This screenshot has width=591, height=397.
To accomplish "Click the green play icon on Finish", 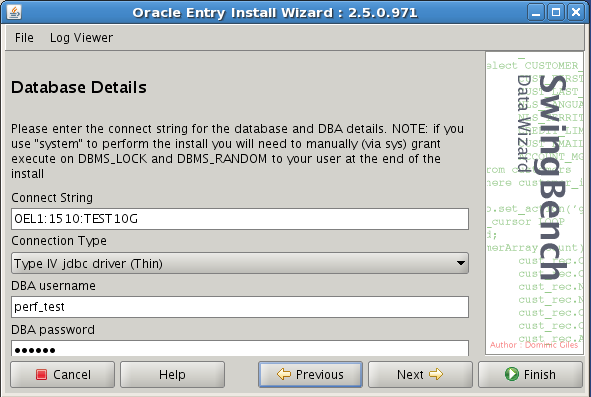I will [512, 374].
